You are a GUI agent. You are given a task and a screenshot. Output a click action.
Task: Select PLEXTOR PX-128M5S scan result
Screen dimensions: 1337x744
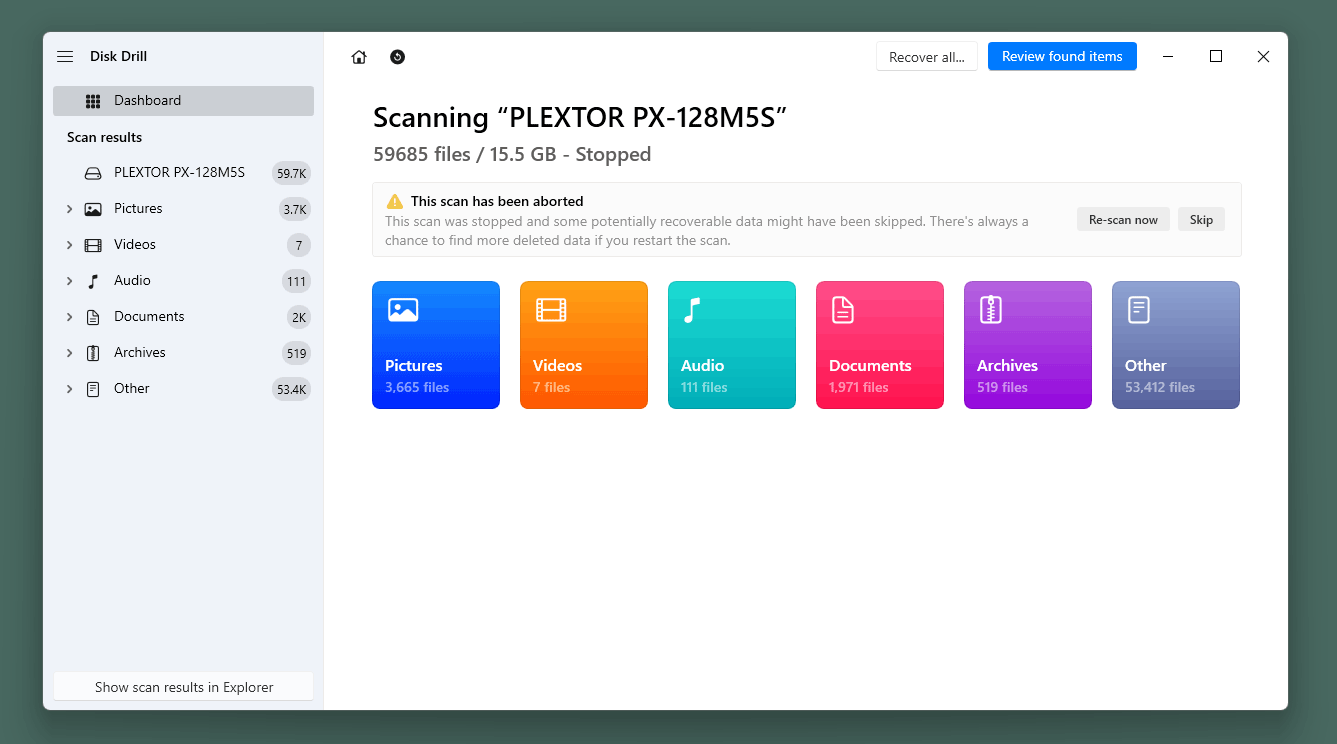pos(183,173)
